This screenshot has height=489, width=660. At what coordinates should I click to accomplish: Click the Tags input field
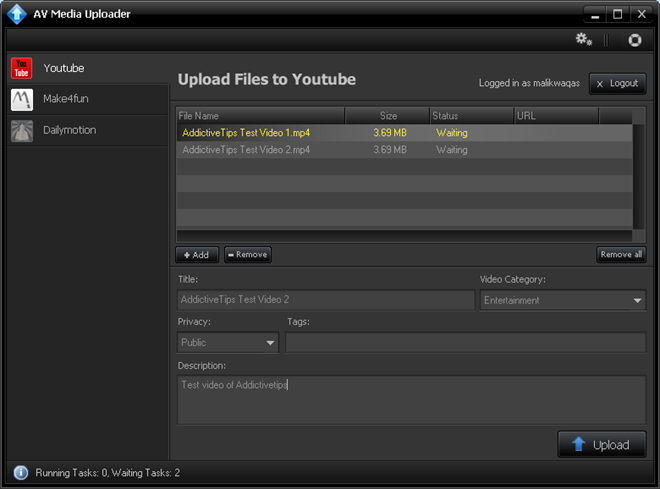466,343
